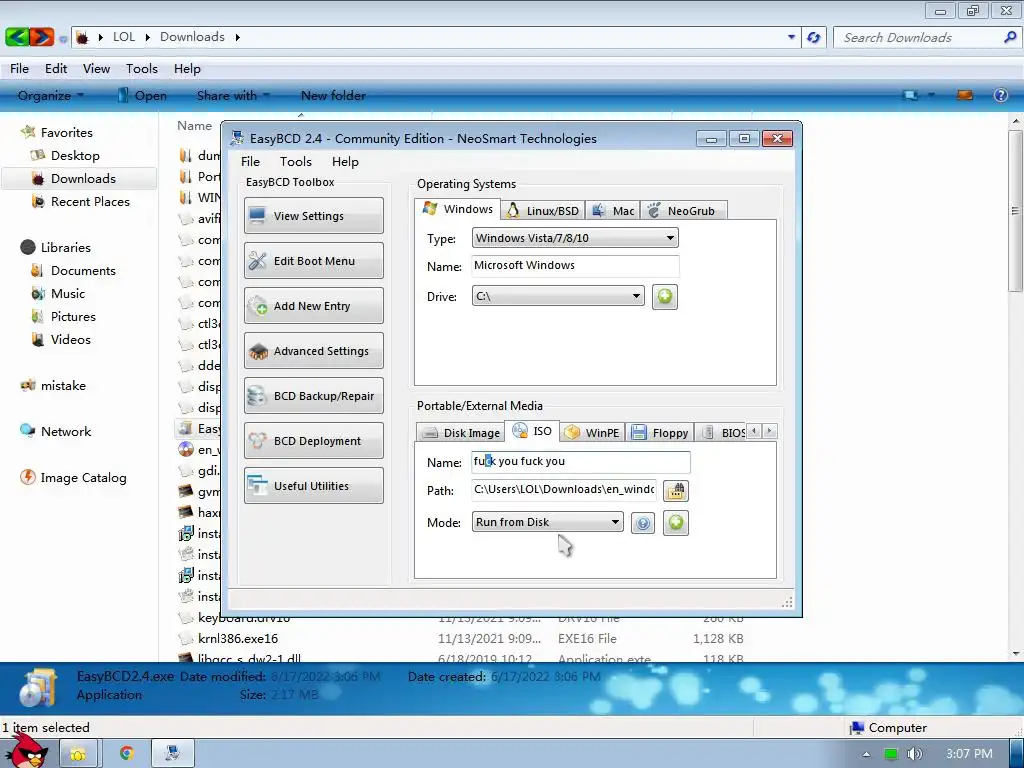Switch to the Windows OS tab
Screen dimensions: 1024x768
point(458,209)
